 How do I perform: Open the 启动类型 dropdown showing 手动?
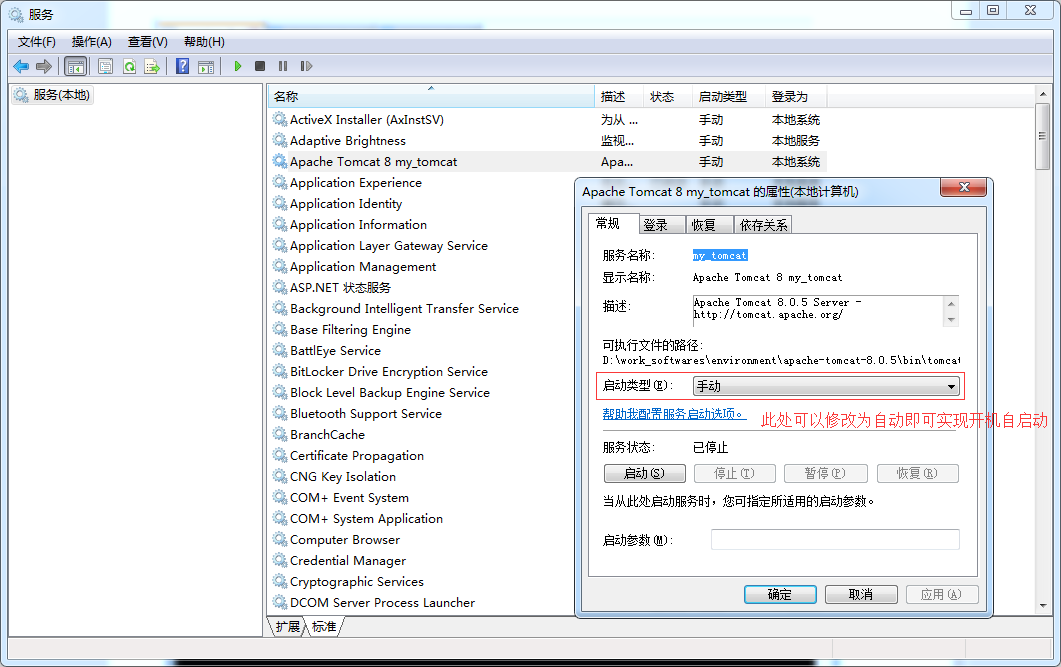tap(826, 386)
